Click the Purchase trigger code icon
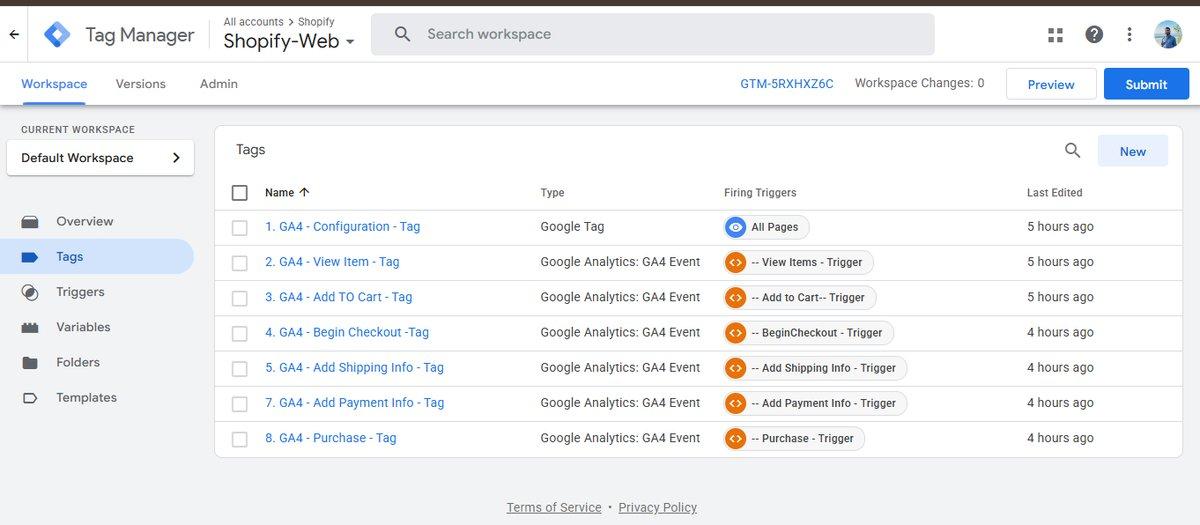1200x525 pixels. (735, 438)
